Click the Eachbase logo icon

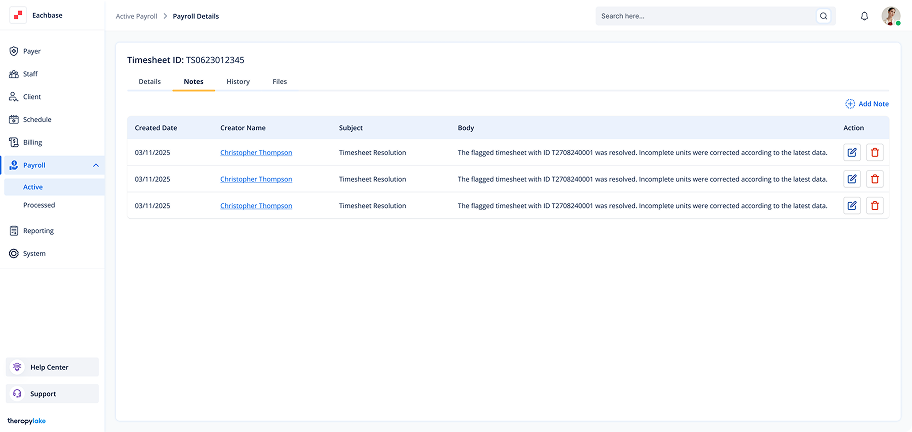click(x=18, y=16)
